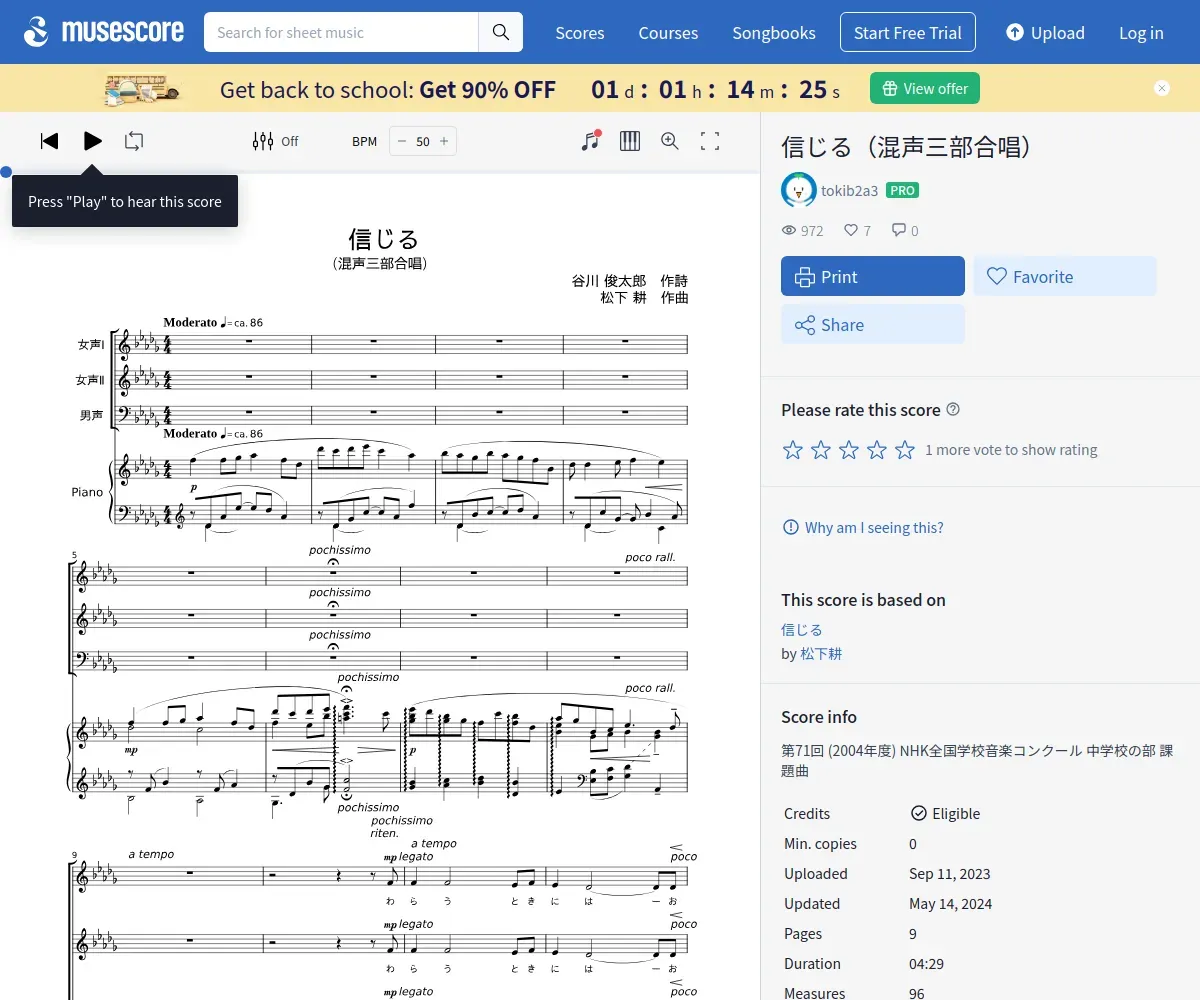The width and height of the screenshot is (1200, 1000).
Task: Click the Print button
Action: tap(873, 276)
